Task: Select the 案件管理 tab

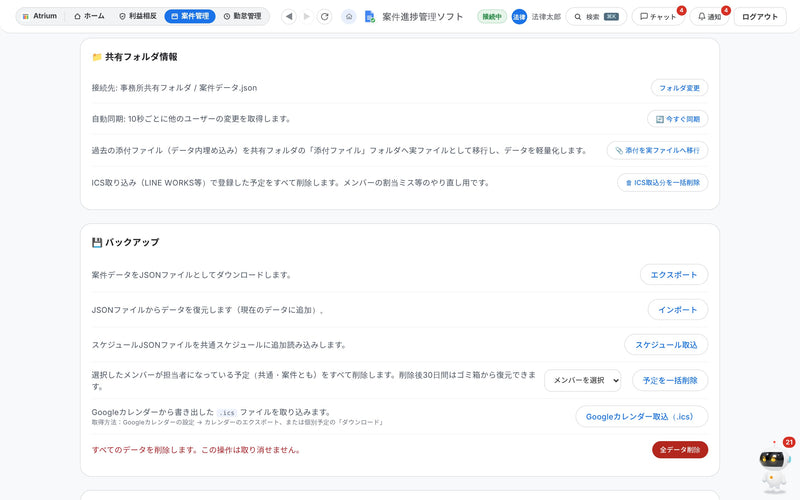Action: 190,16
